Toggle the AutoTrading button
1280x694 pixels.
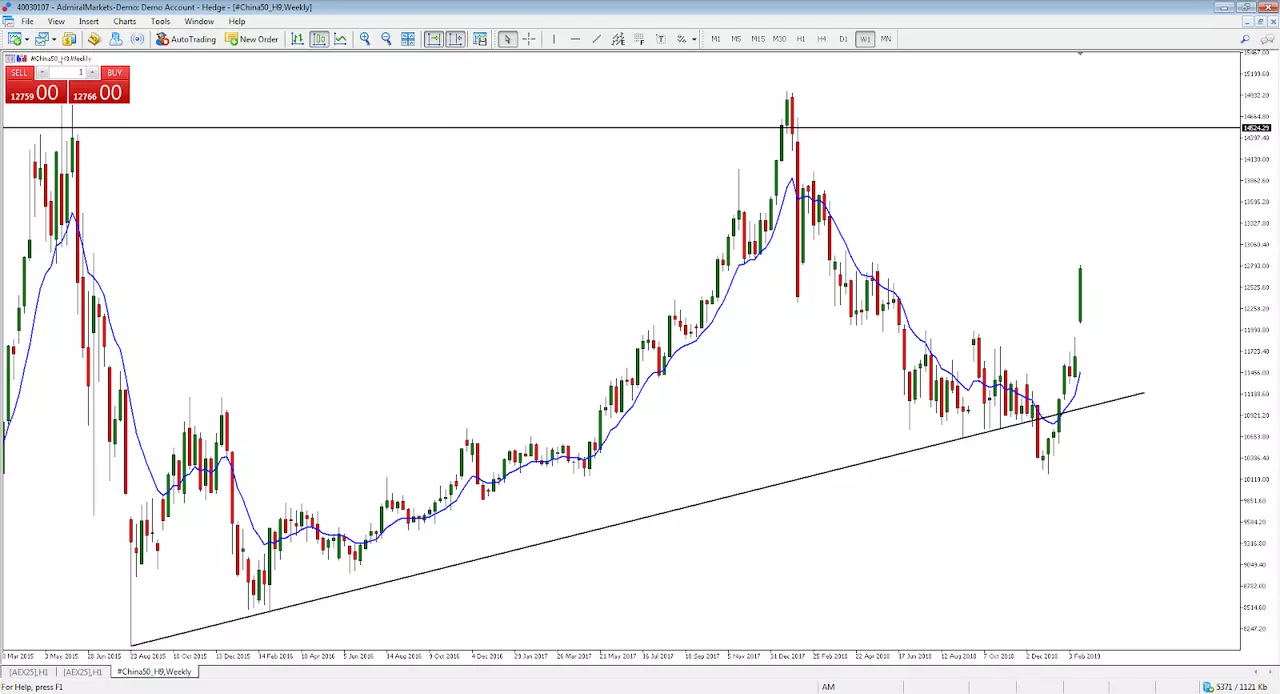185,39
